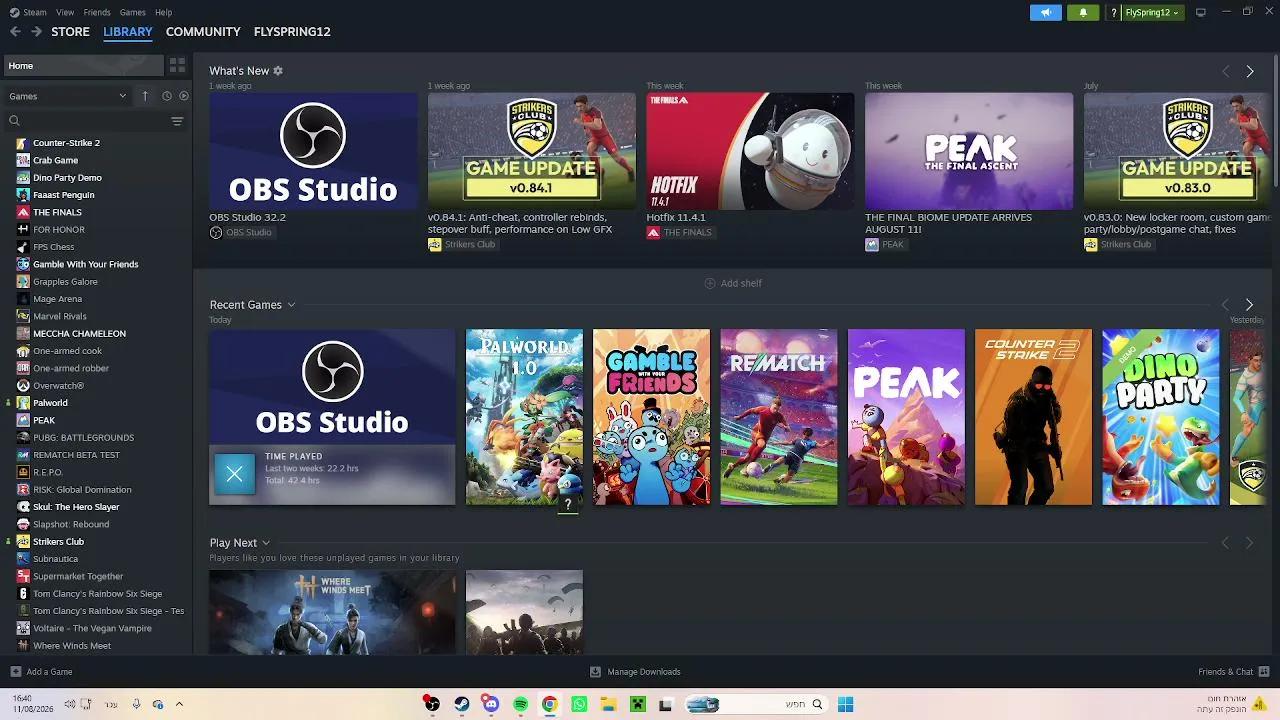This screenshot has width=1280, height=720.
Task: Switch Steam to Big Picture mode
Action: coord(1201,12)
